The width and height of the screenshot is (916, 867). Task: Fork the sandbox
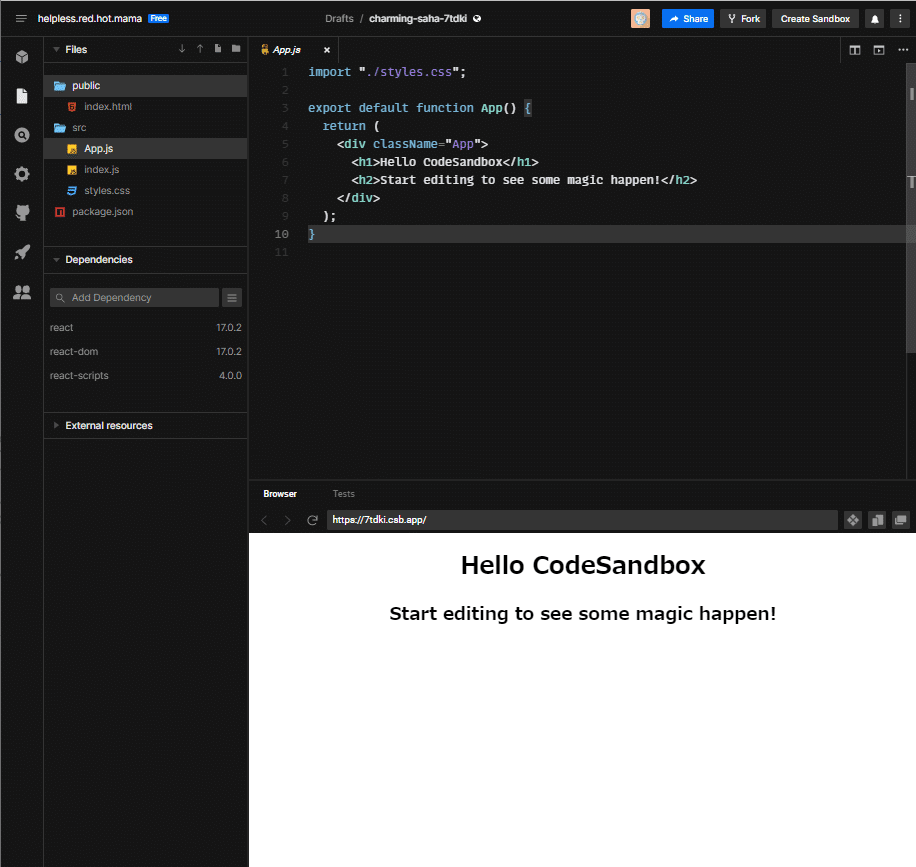click(743, 19)
